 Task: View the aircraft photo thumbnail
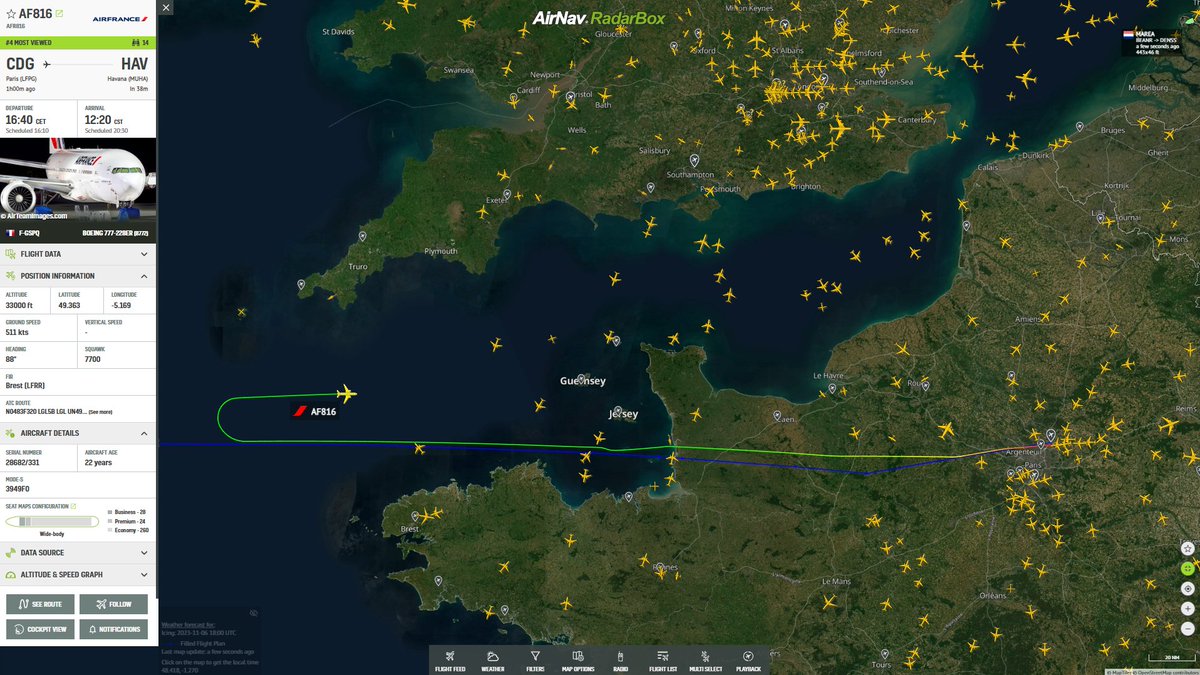tap(78, 180)
